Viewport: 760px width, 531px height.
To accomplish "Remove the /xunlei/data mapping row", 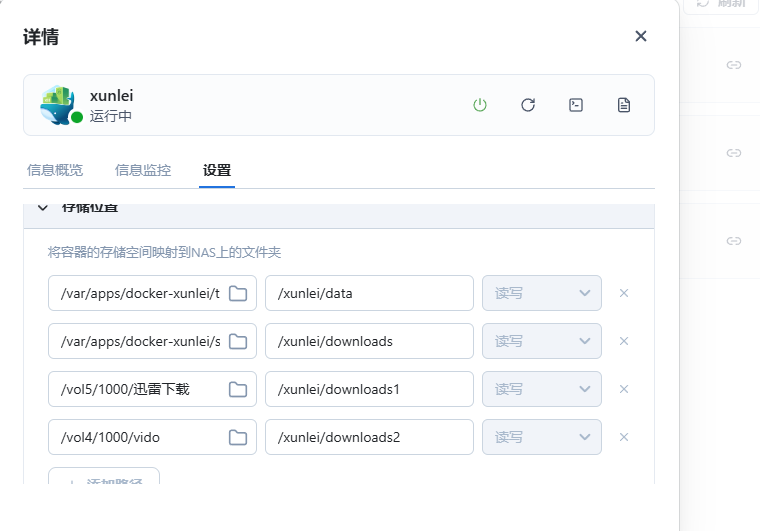I will tap(624, 293).
